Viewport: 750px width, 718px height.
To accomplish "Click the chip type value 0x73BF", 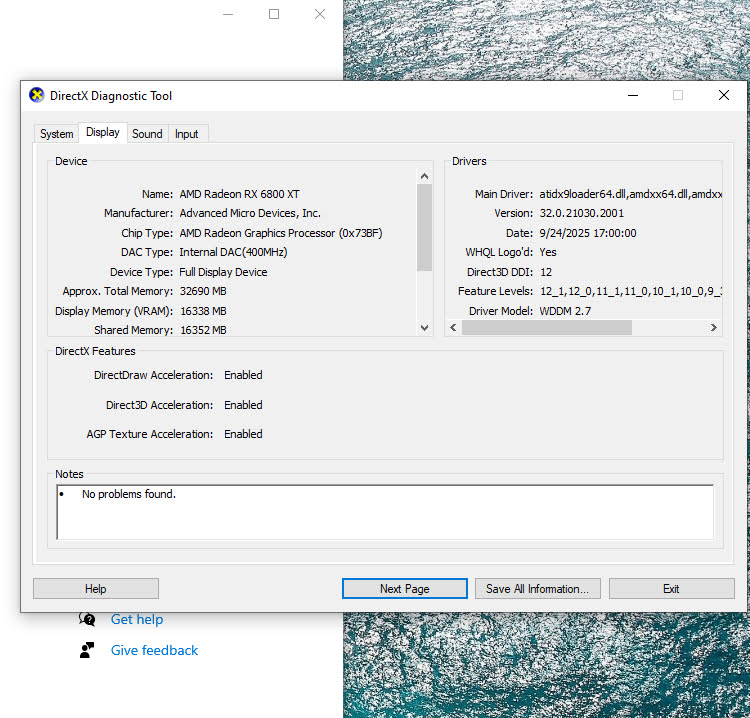I will [361, 233].
